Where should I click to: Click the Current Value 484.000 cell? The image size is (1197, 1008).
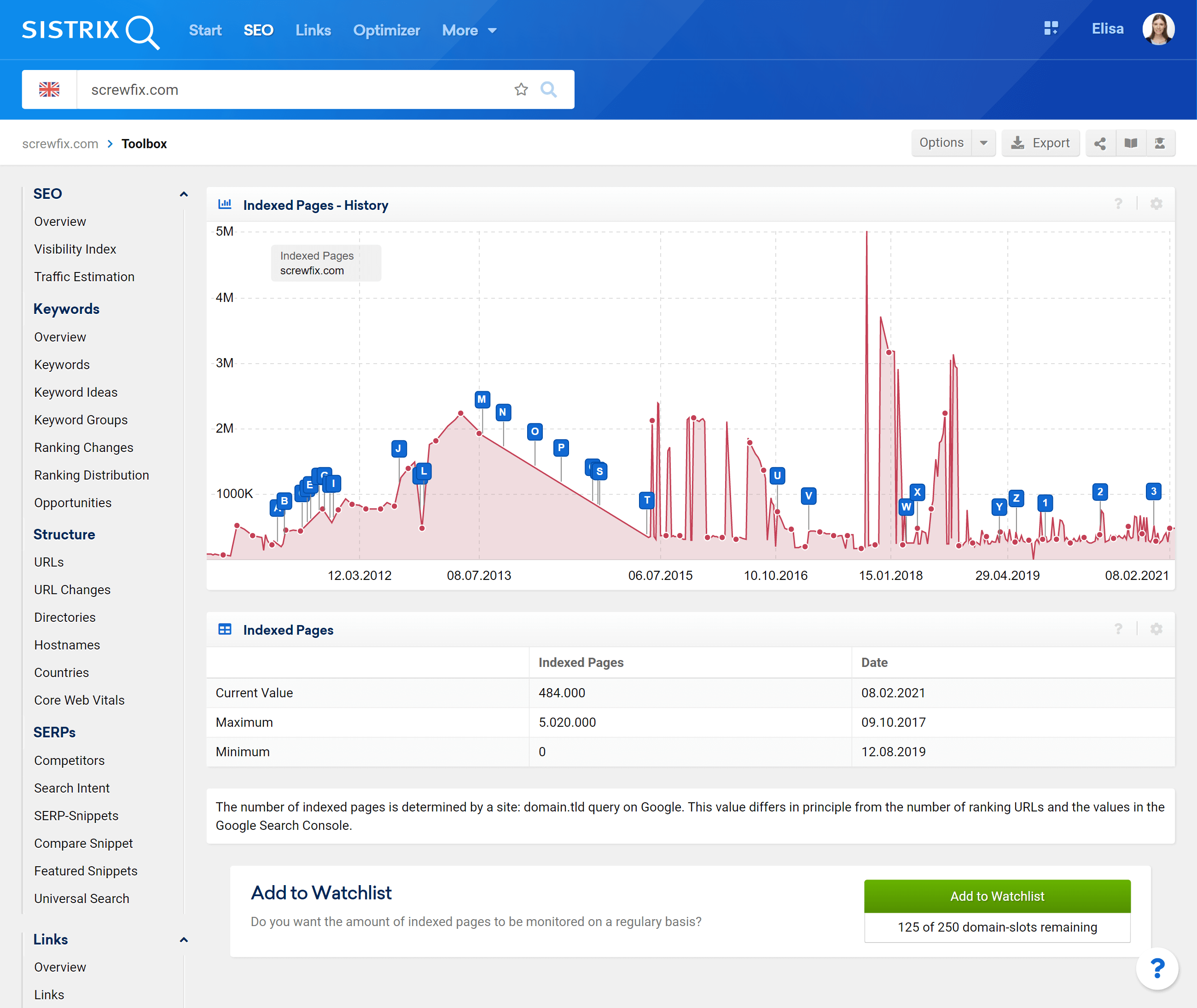tap(690, 693)
